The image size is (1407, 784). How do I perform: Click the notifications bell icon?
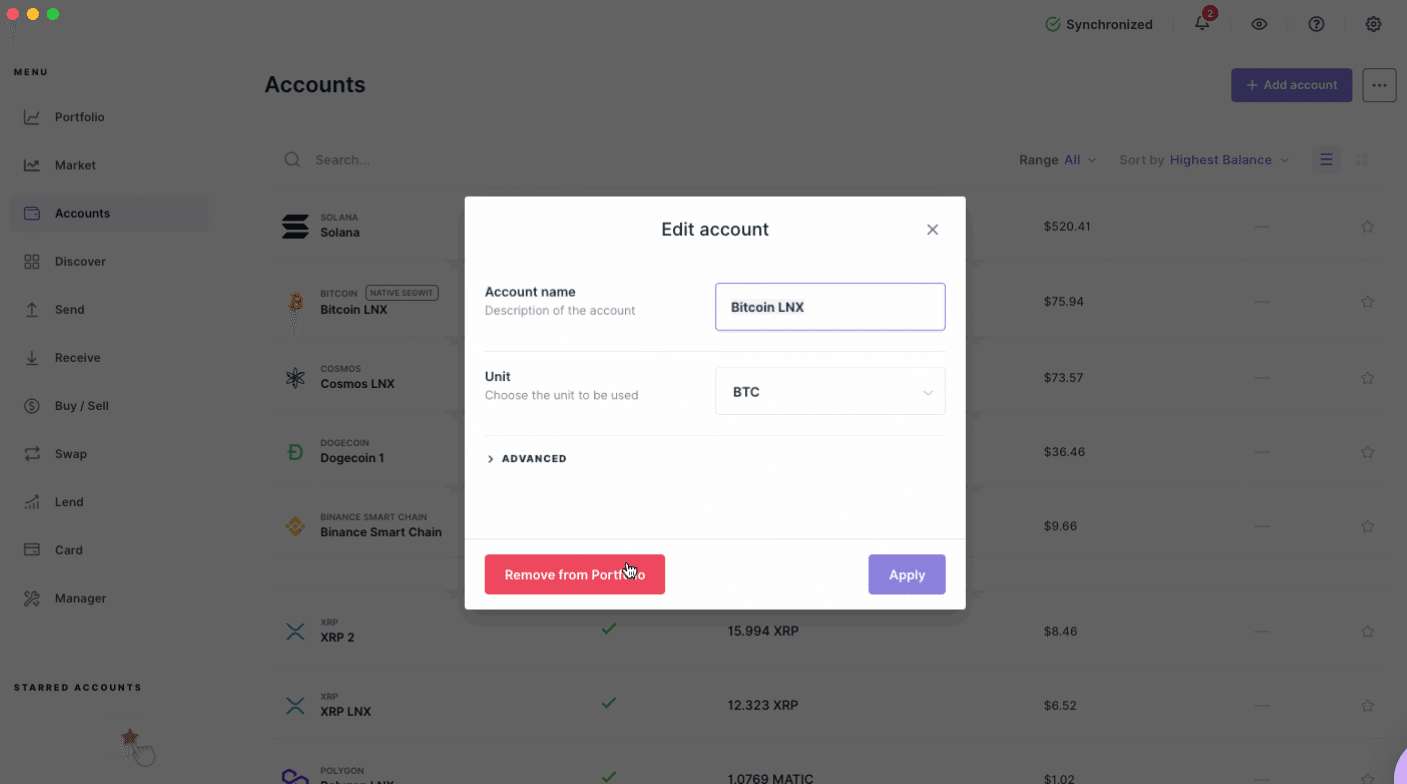click(1202, 24)
